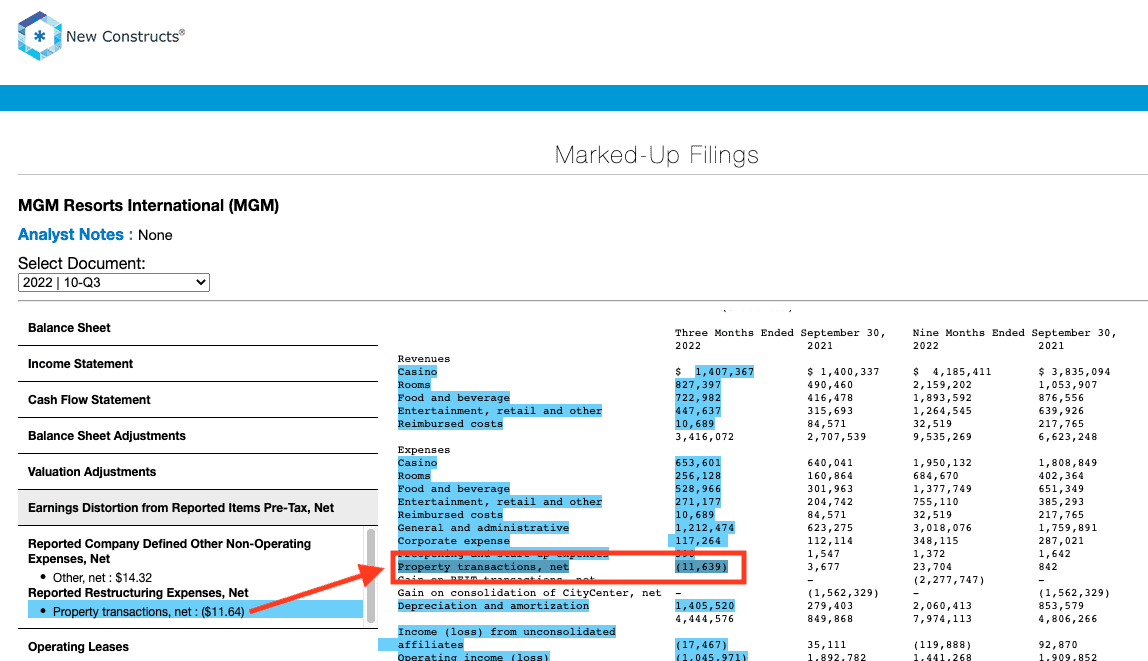Click Food and beverage revenue value 722,982
Image resolution: width=1148 pixels, height=661 pixels.
(x=698, y=398)
